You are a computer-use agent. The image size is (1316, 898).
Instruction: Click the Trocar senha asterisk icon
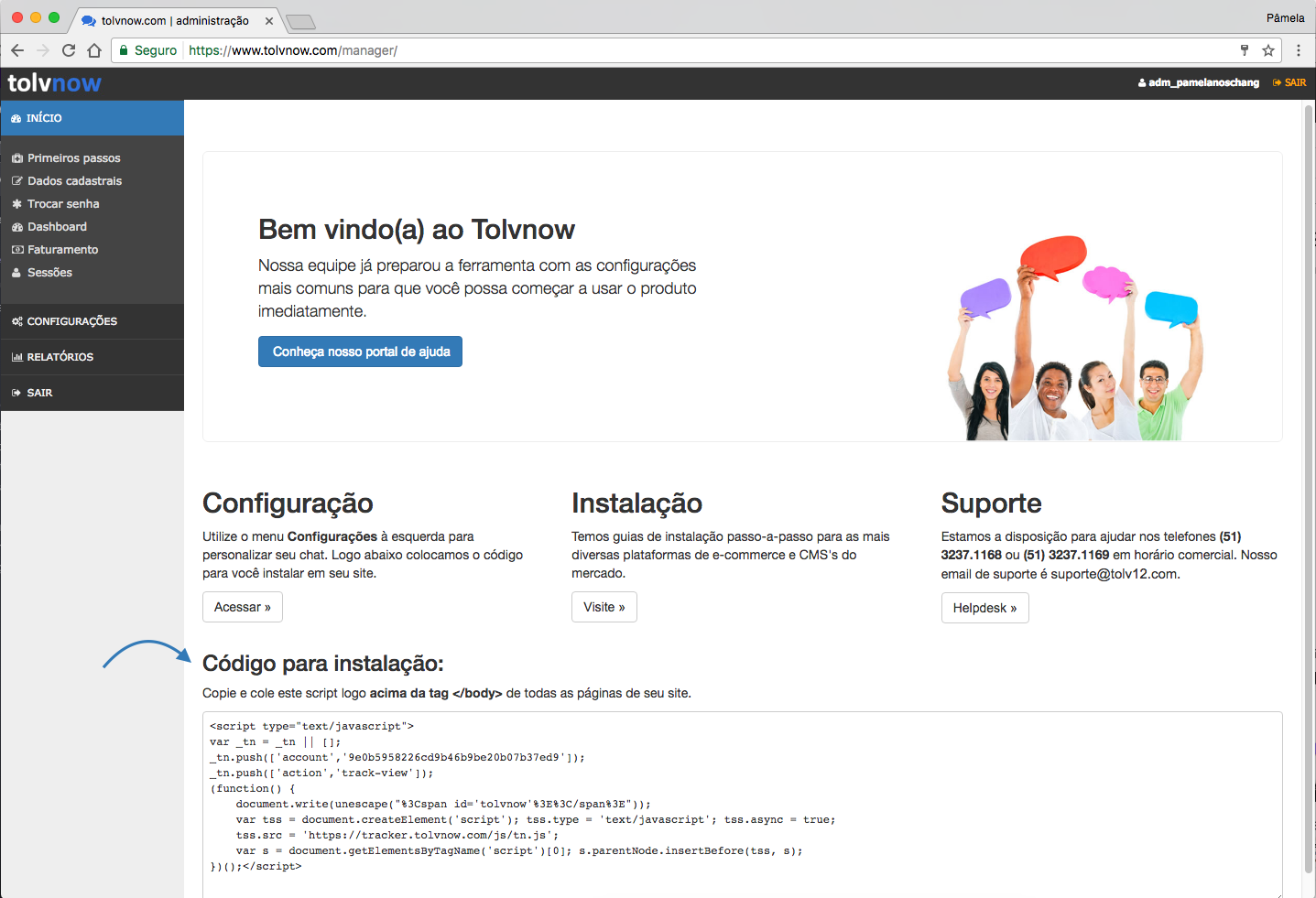click(17, 204)
